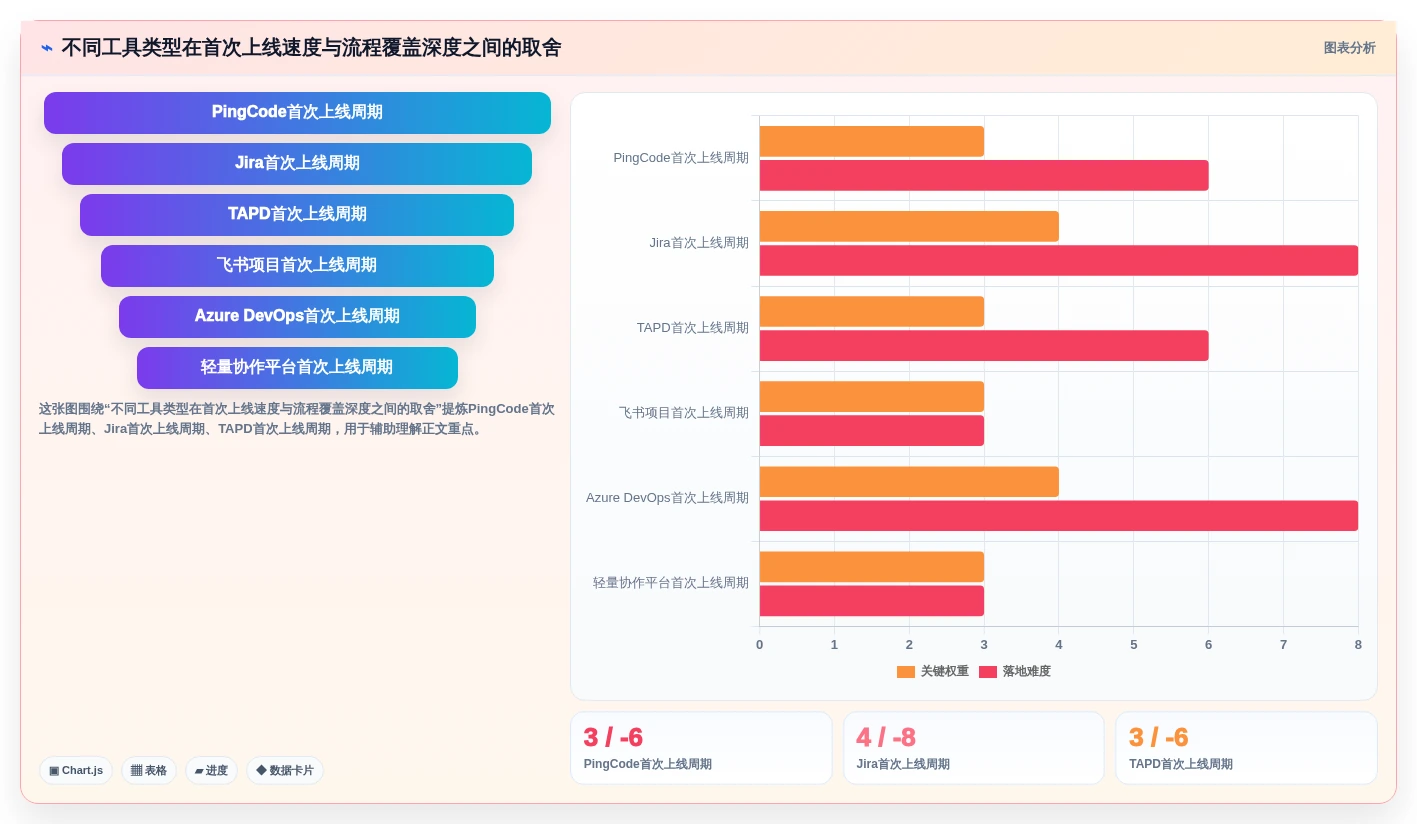Click the red PingCode落地难度 bar
1417x824 pixels.
tap(984, 175)
